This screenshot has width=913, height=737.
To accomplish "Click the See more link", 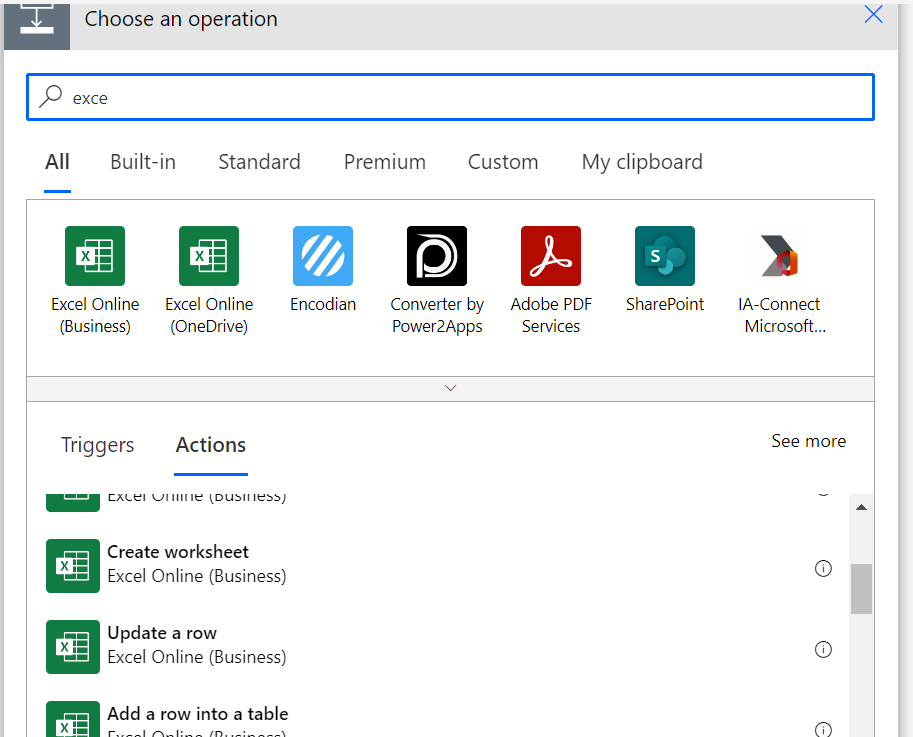I will tap(808, 441).
